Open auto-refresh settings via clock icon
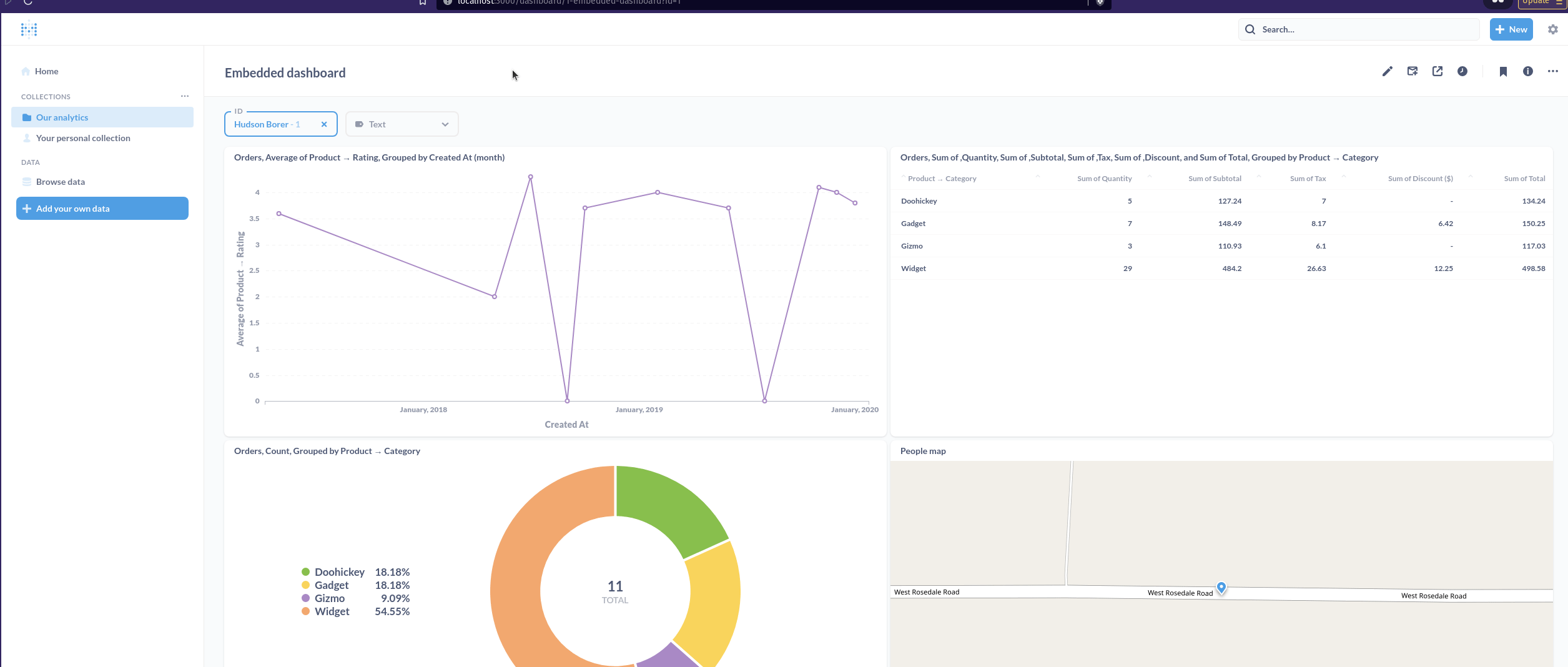Image resolution: width=1568 pixels, height=667 pixels. [x=1462, y=71]
